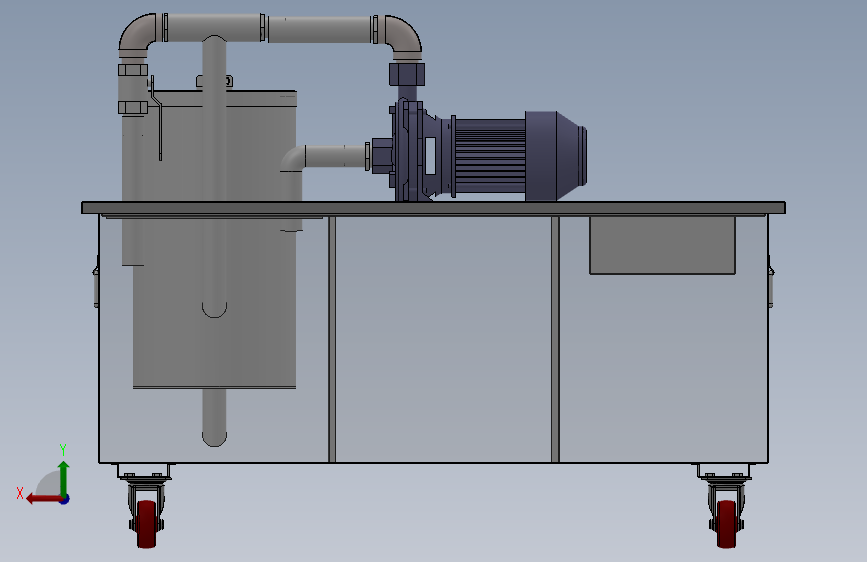
Task: Select the left elbow of the top pipe
Action: pyautogui.click(x=138, y=34)
